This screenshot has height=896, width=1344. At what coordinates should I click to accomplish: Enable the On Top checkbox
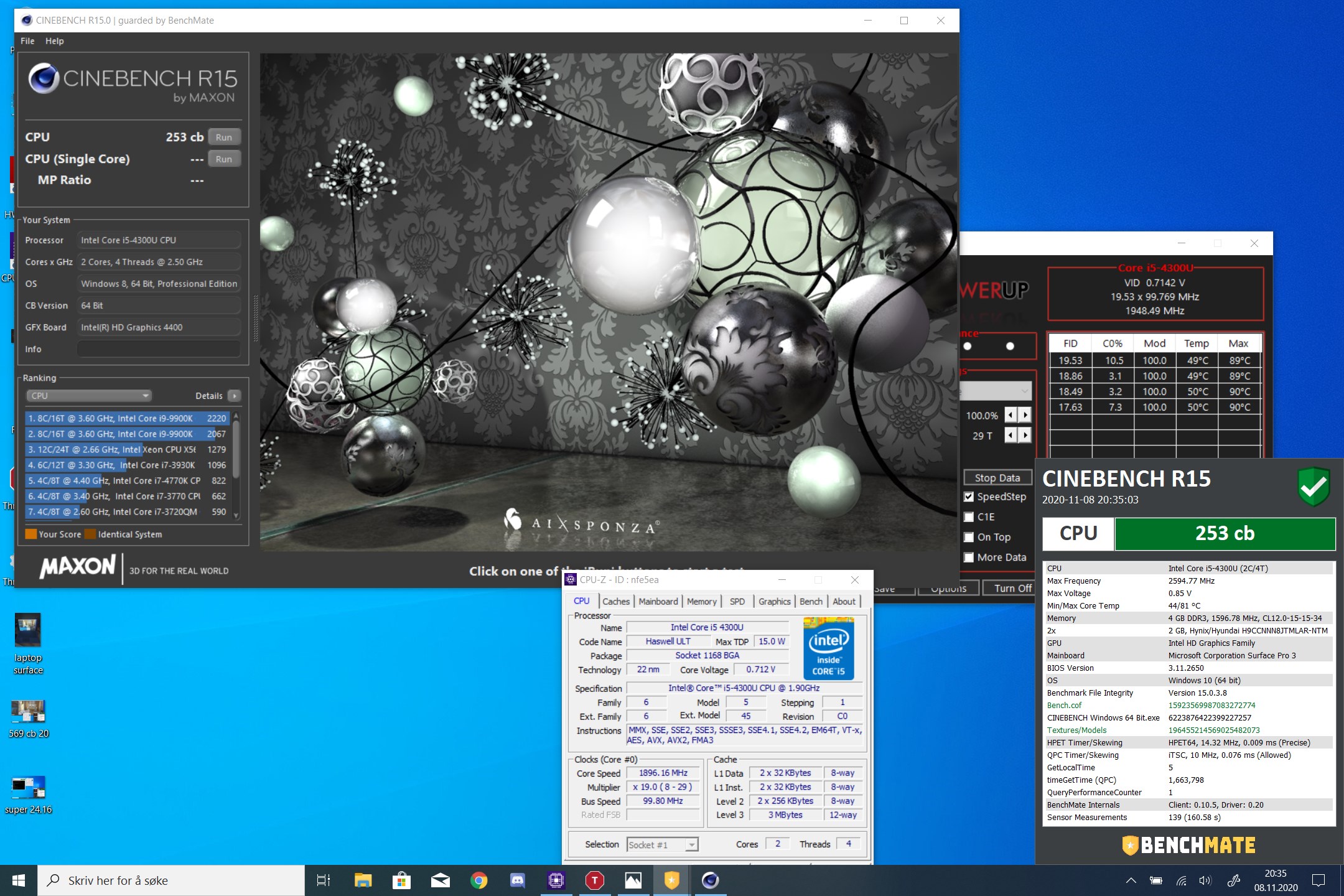click(969, 537)
